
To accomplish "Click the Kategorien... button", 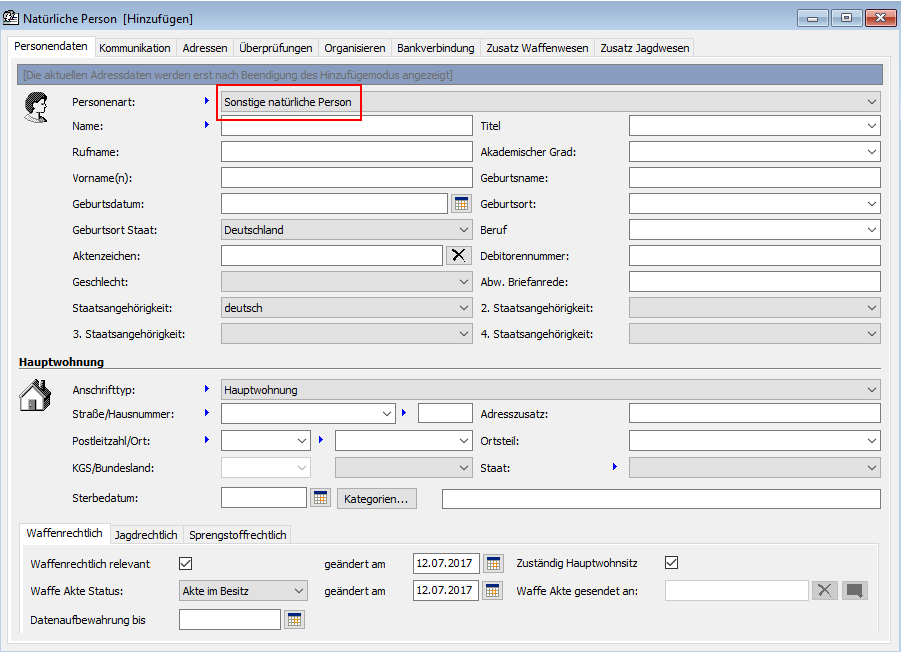I will [377, 498].
